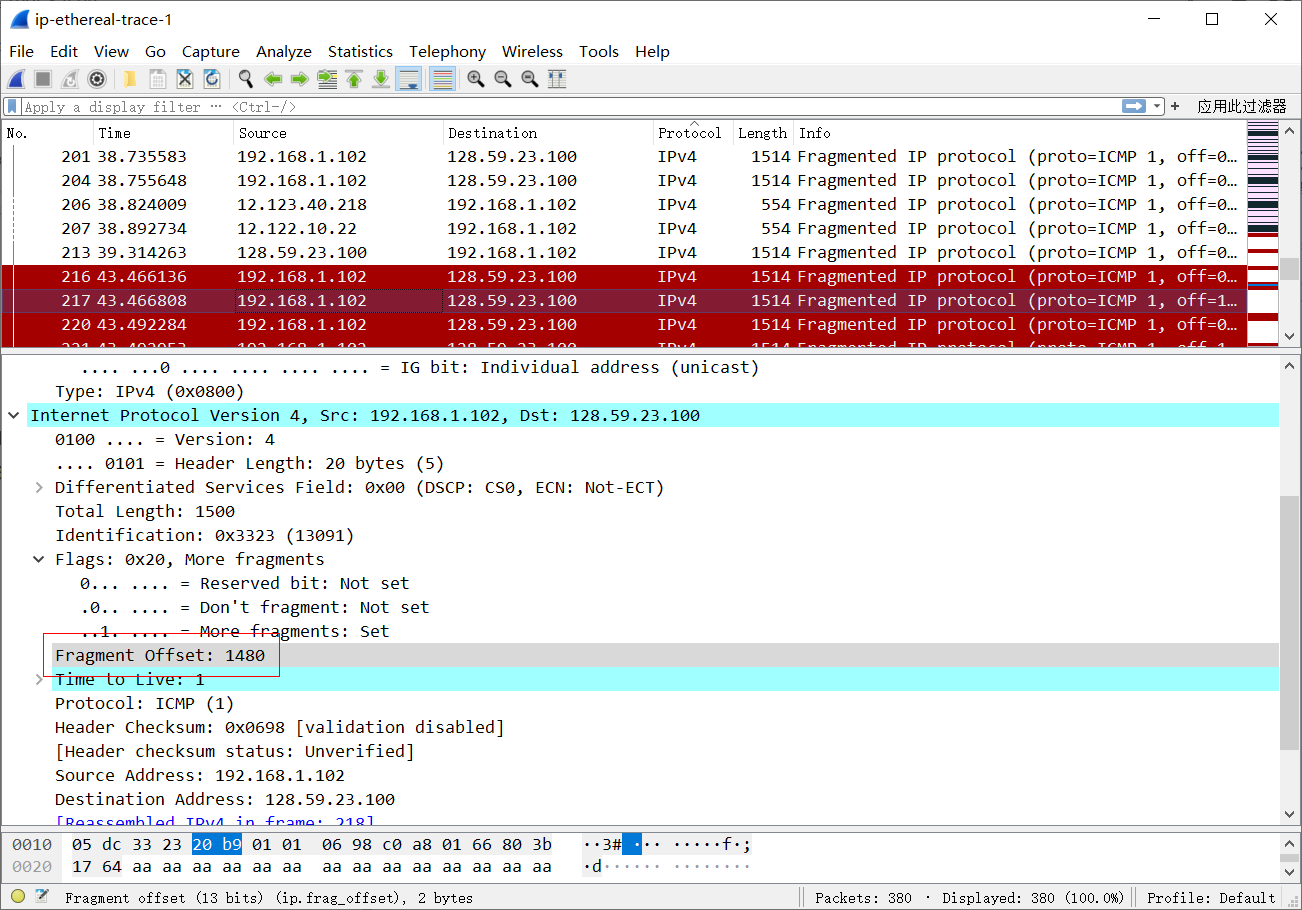Image resolution: width=1302 pixels, height=910 pixels.
Task: Open the Help menu
Action: (652, 51)
